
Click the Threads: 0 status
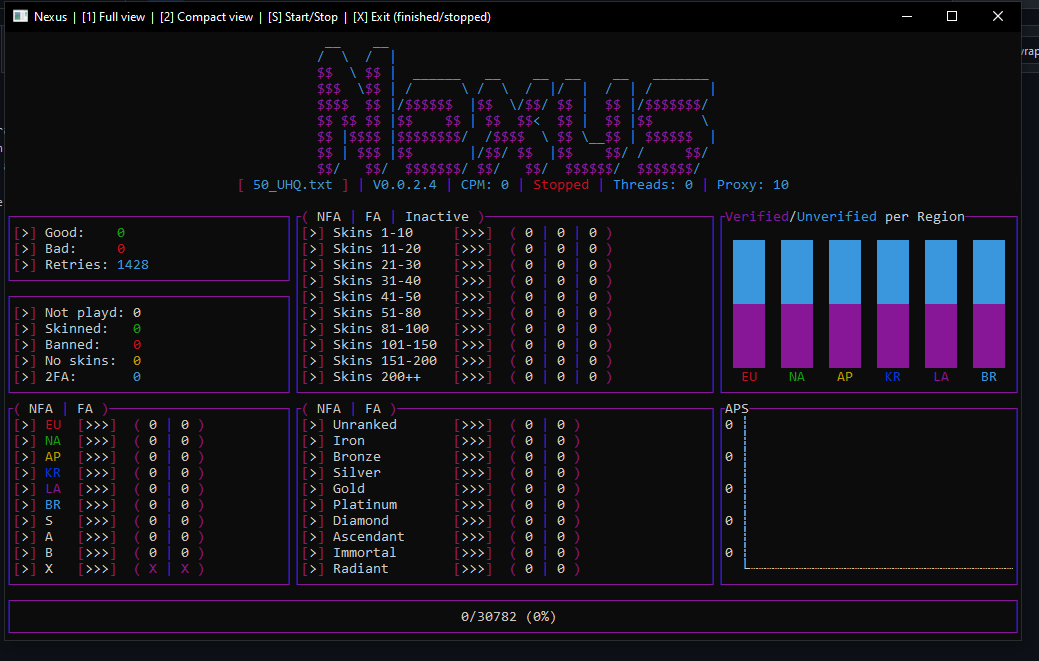pyautogui.click(x=653, y=185)
